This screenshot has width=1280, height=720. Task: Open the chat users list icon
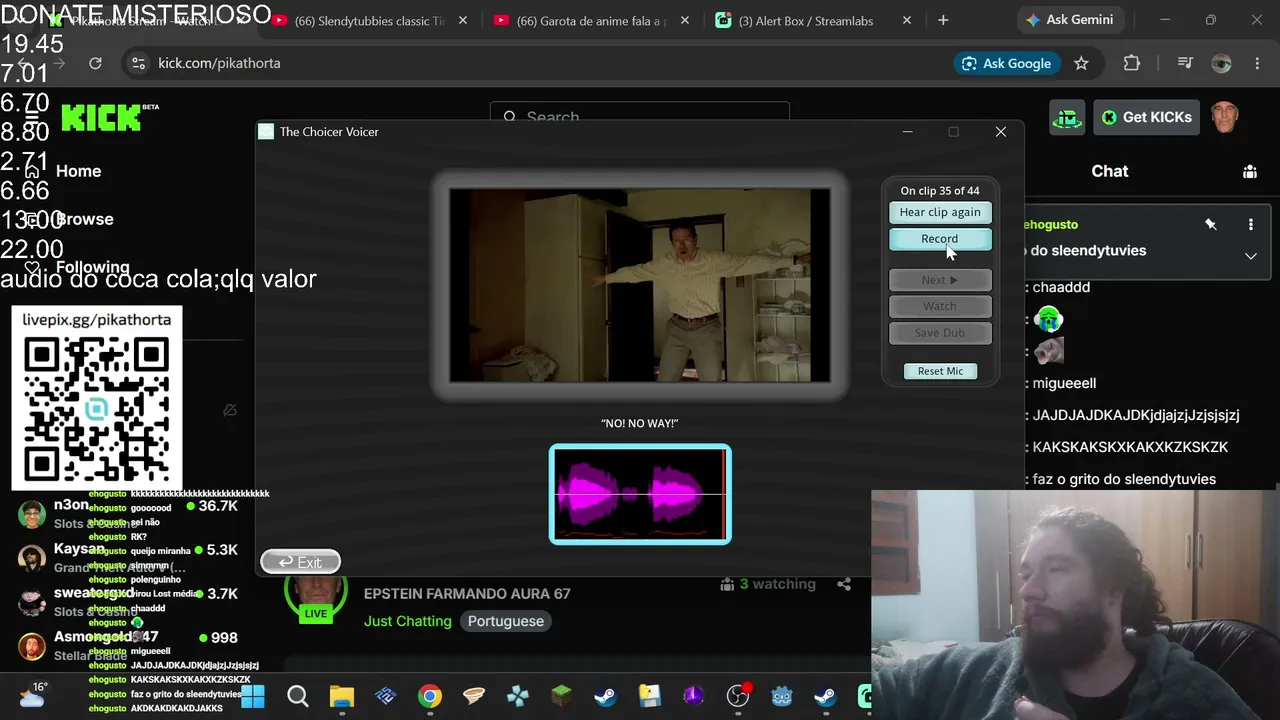coord(1250,171)
